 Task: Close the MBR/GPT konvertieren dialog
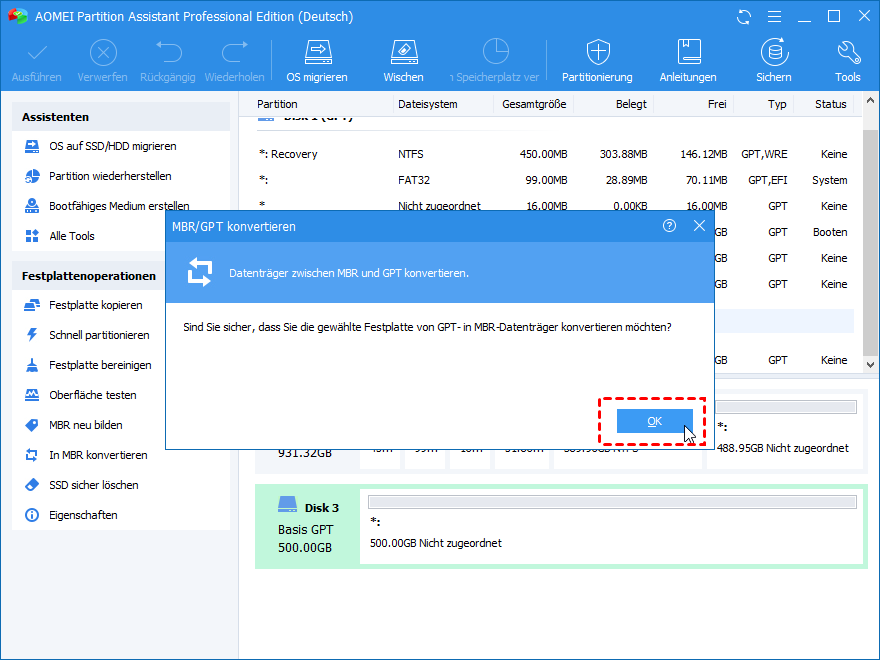(699, 226)
